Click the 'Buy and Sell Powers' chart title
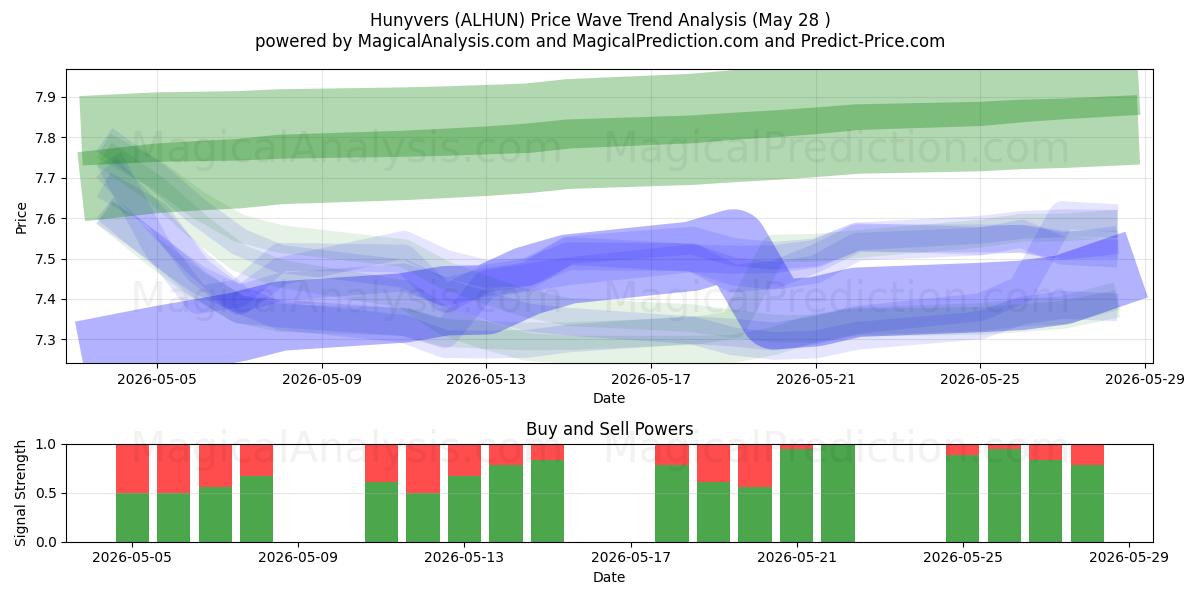Image resolution: width=1200 pixels, height=600 pixels. pyautogui.click(x=609, y=429)
